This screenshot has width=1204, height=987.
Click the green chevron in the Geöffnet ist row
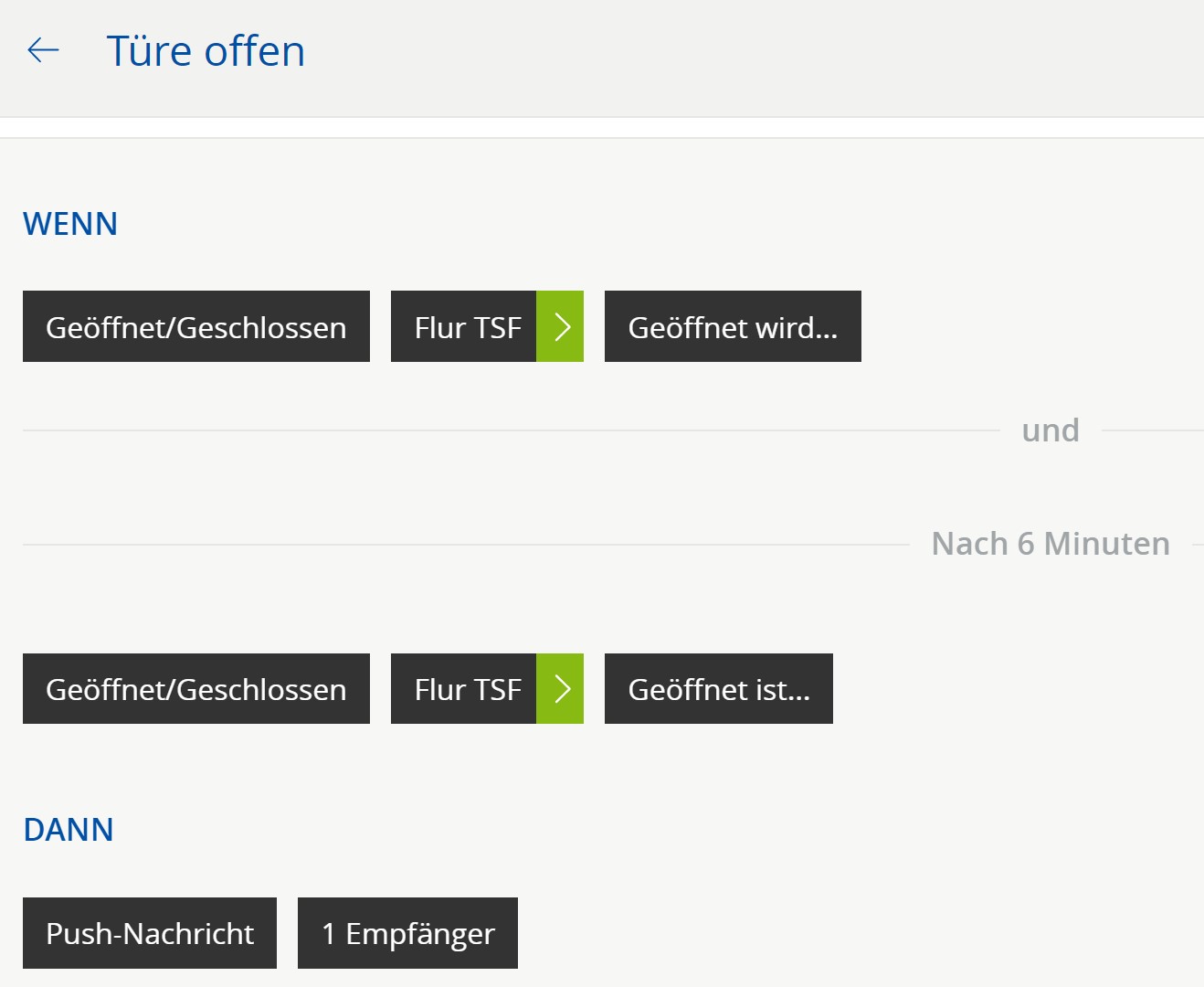point(560,689)
